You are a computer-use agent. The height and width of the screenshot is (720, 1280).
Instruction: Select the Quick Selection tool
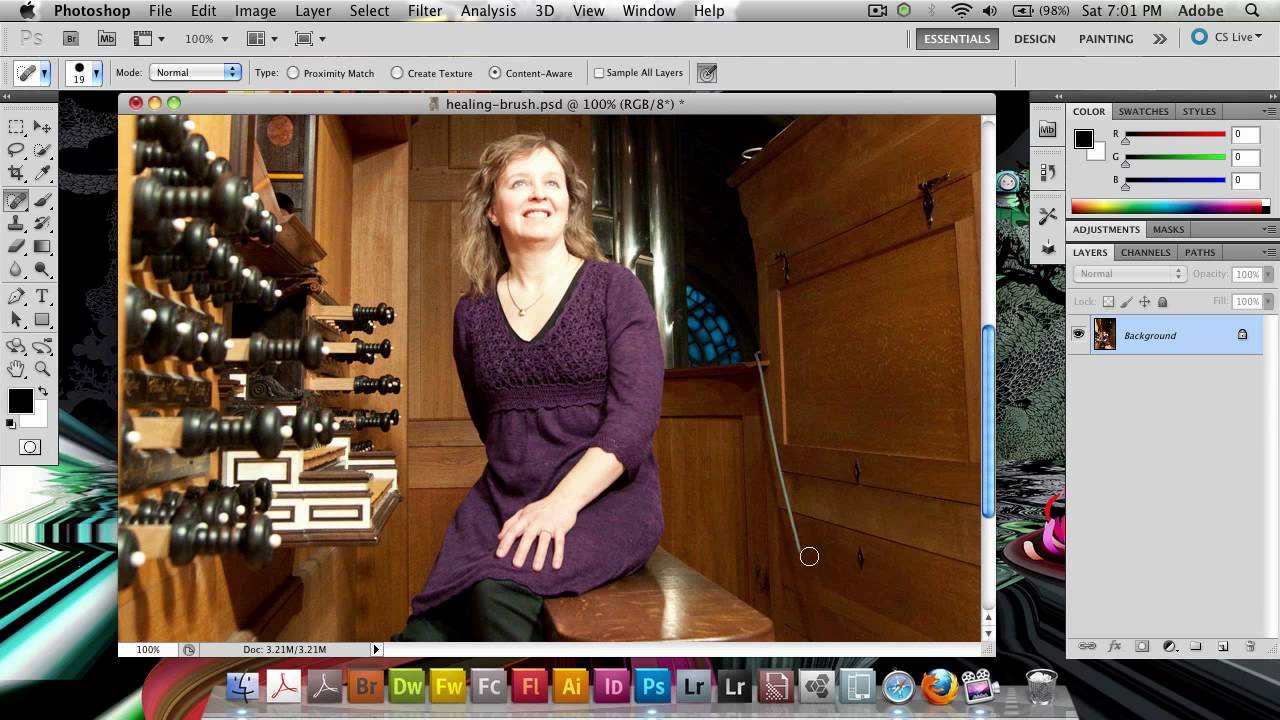click(42, 150)
